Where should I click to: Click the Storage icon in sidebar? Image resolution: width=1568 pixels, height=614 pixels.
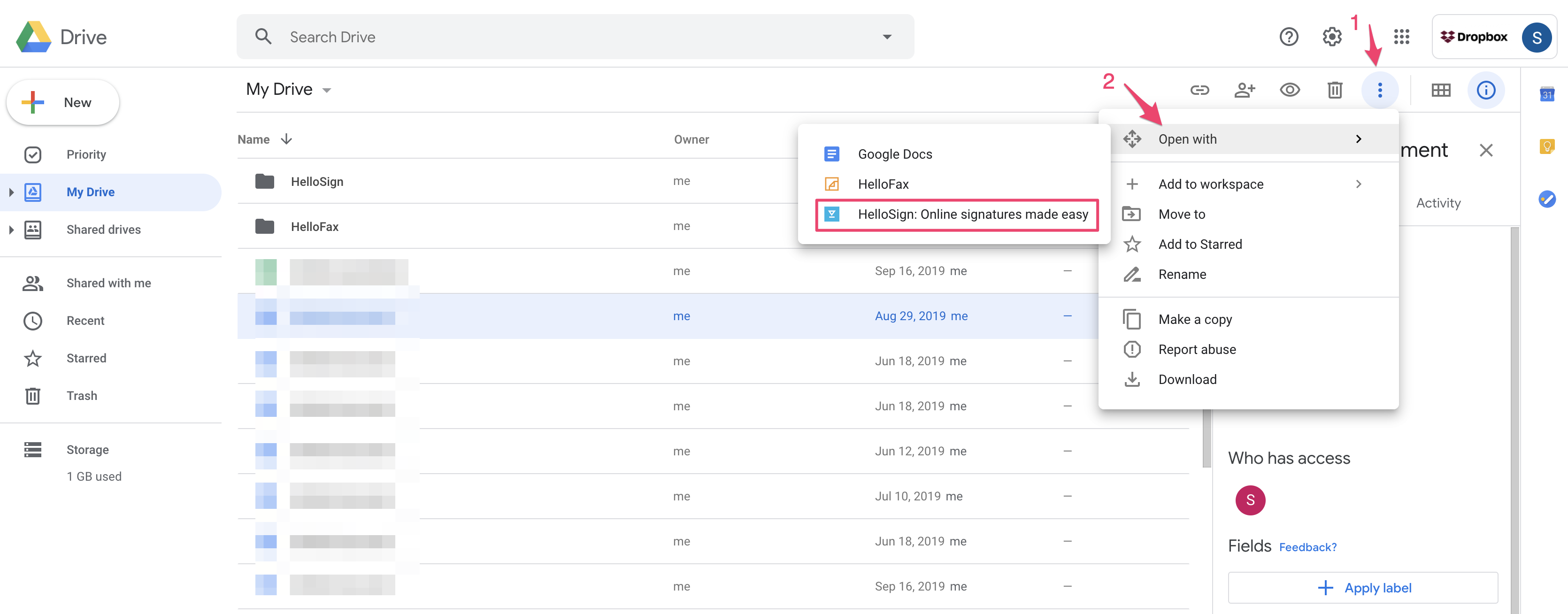[32, 450]
